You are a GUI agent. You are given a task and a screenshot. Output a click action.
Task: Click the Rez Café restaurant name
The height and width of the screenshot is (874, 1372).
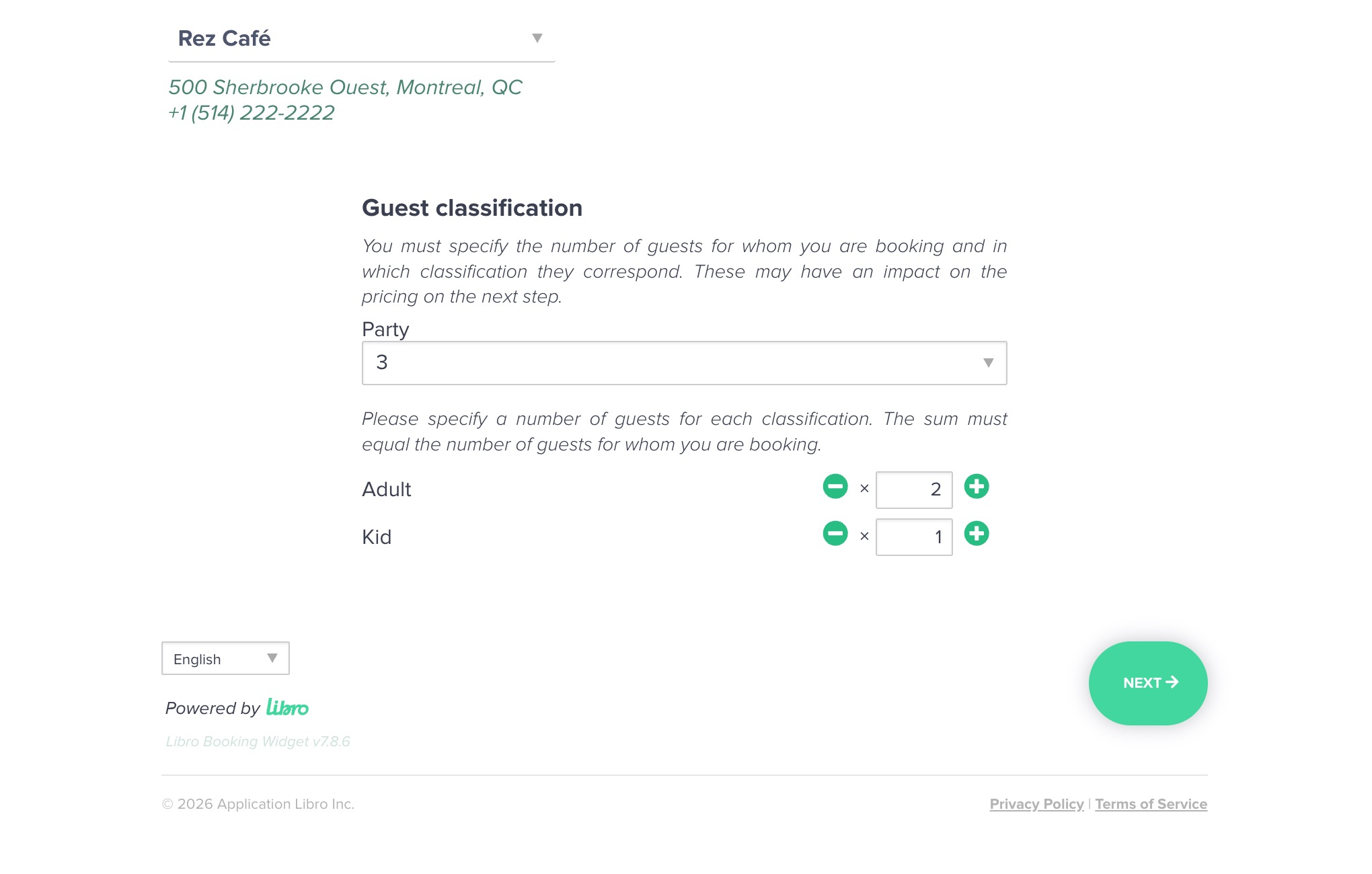pyautogui.click(x=225, y=38)
